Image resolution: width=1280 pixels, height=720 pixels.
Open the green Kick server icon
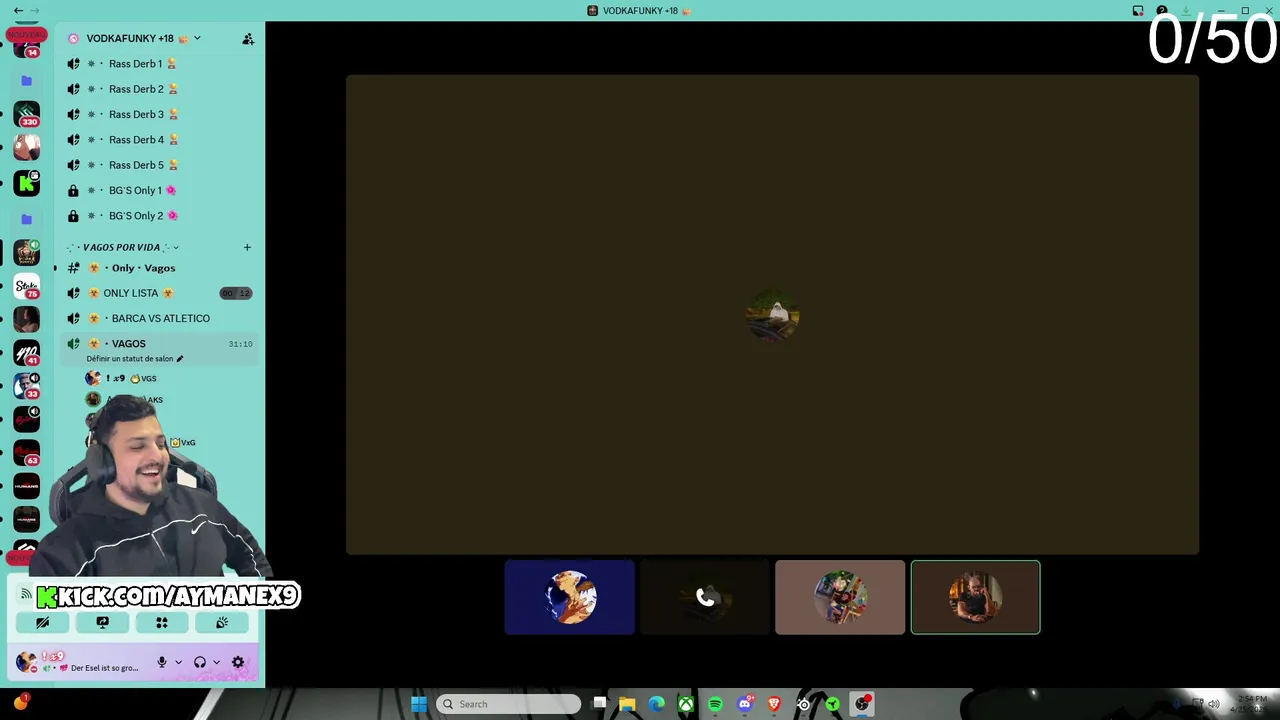point(27,183)
